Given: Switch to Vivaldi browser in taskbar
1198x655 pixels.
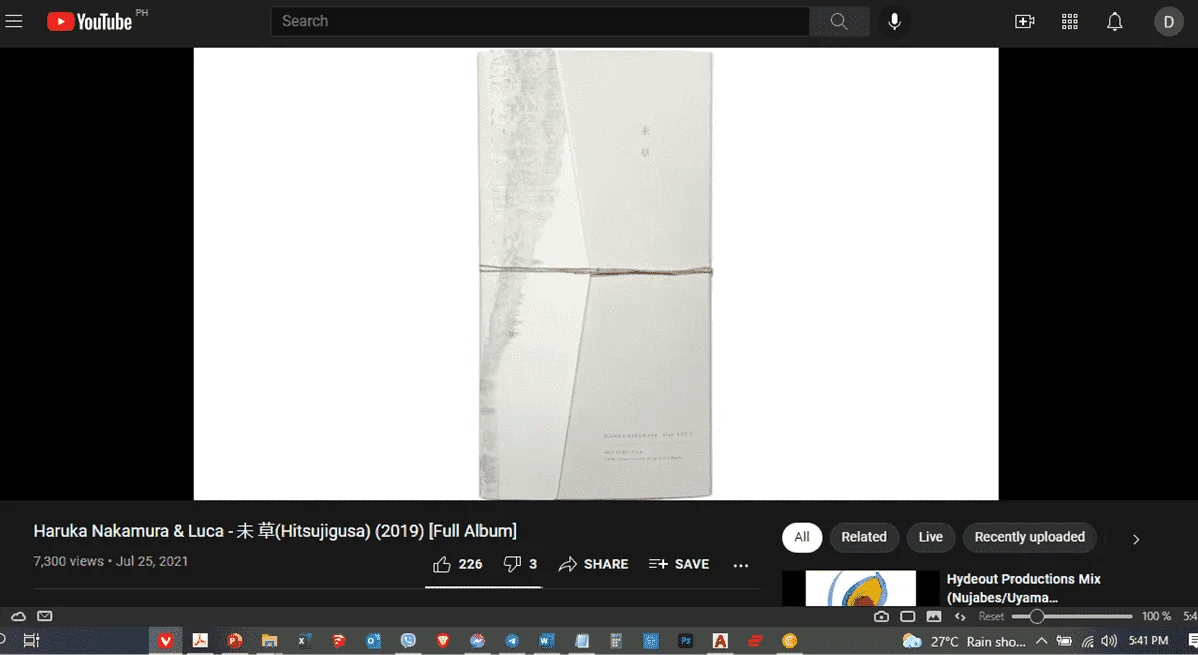Looking at the screenshot, I should [x=165, y=640].
